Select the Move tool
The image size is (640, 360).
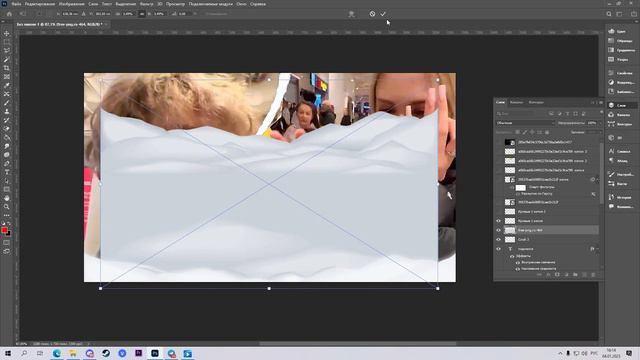pos(7,33)
